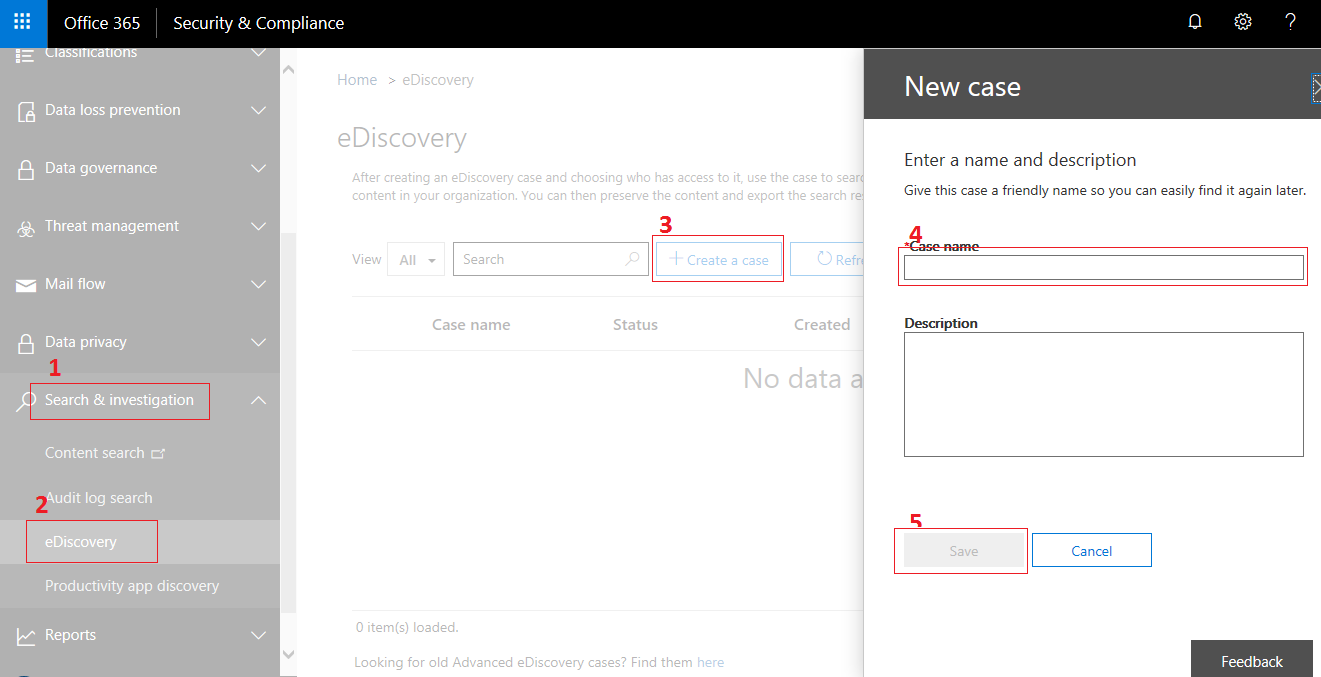Click the Cancel button
Screen dimensions: 1321x677
(1091, 551)
